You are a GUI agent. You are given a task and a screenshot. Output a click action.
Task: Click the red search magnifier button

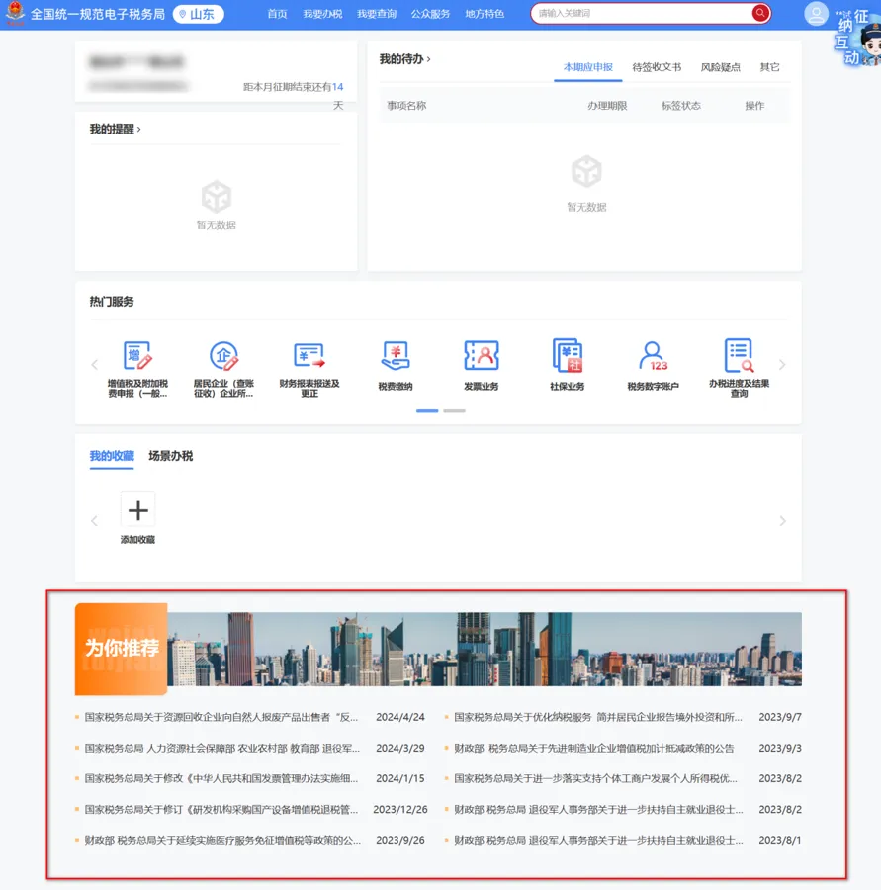coord(760,13)
